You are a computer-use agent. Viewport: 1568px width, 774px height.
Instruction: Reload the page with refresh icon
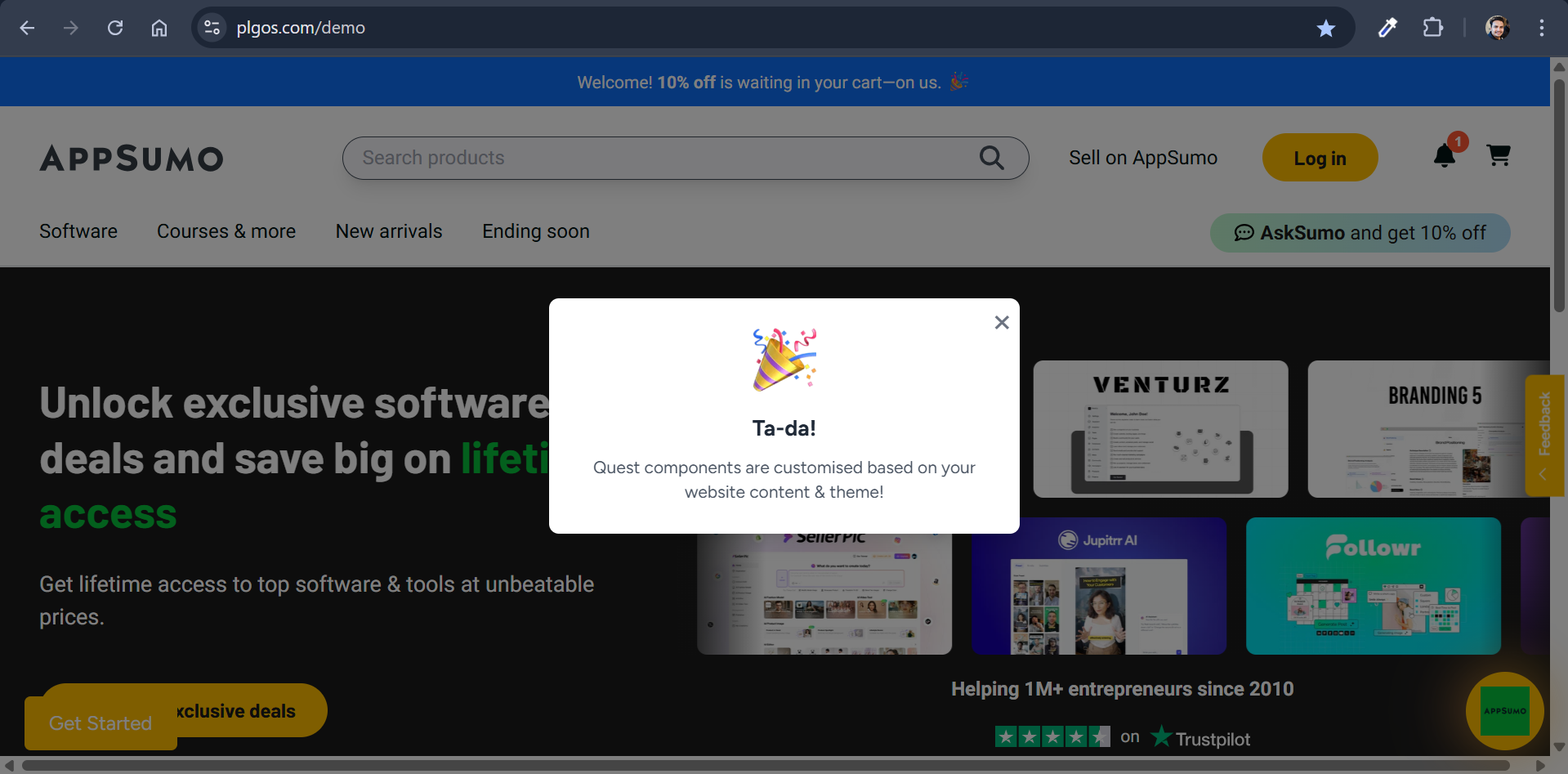click(x=115, y=28)
